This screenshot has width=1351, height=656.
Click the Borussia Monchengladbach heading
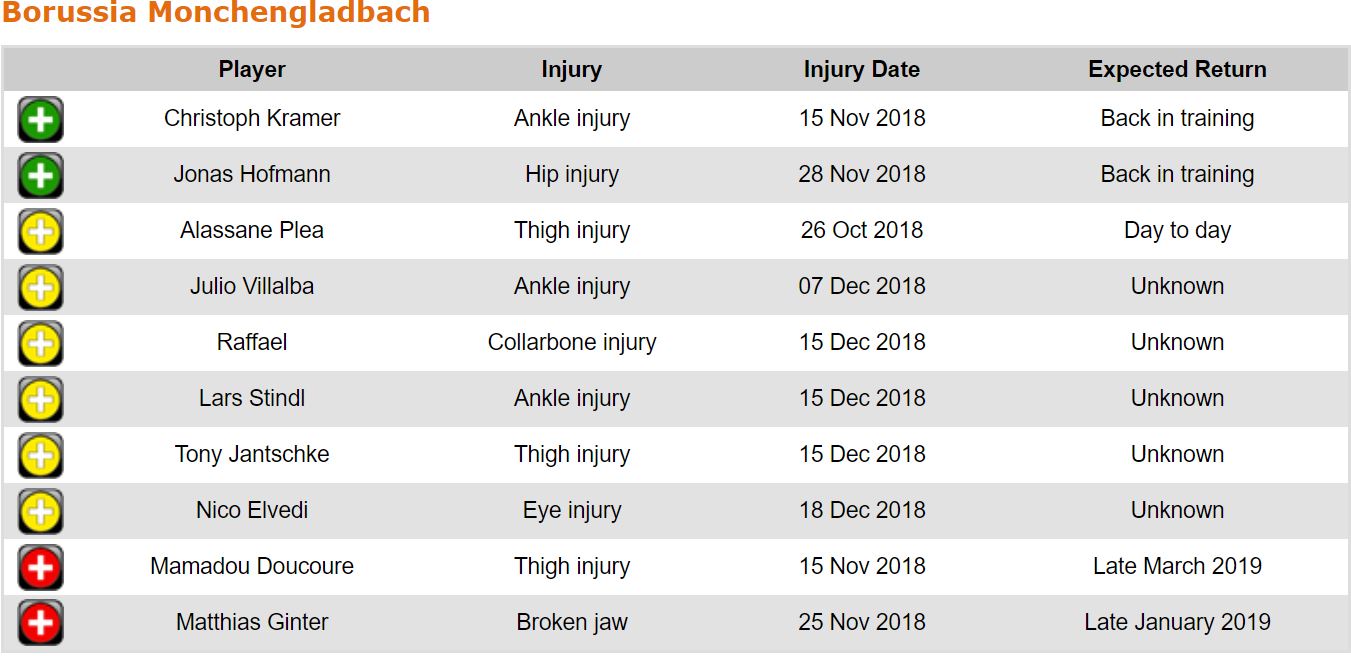click(216, 13)
